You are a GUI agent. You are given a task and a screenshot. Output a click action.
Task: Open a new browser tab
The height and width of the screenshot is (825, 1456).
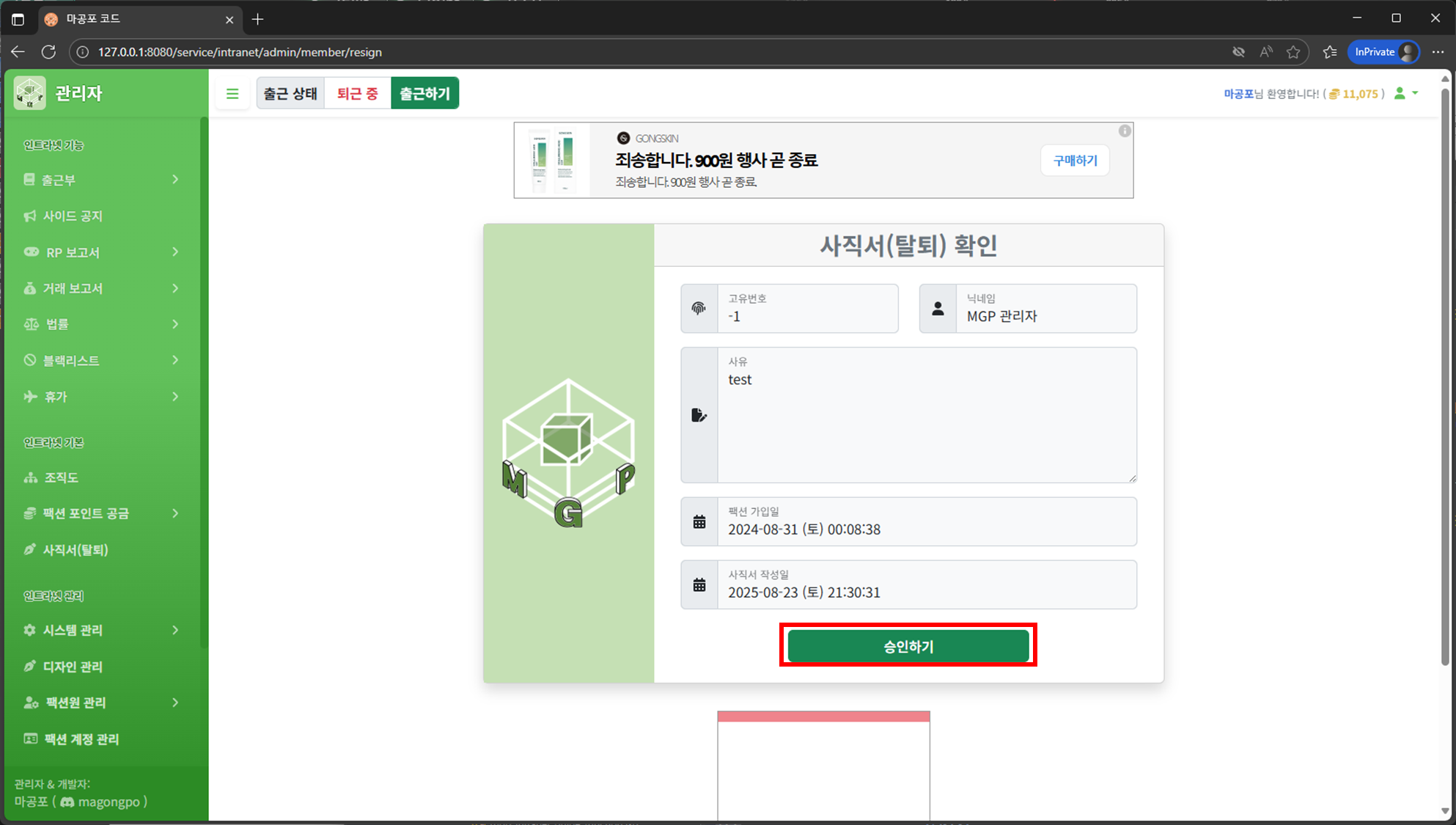point(257,20)
